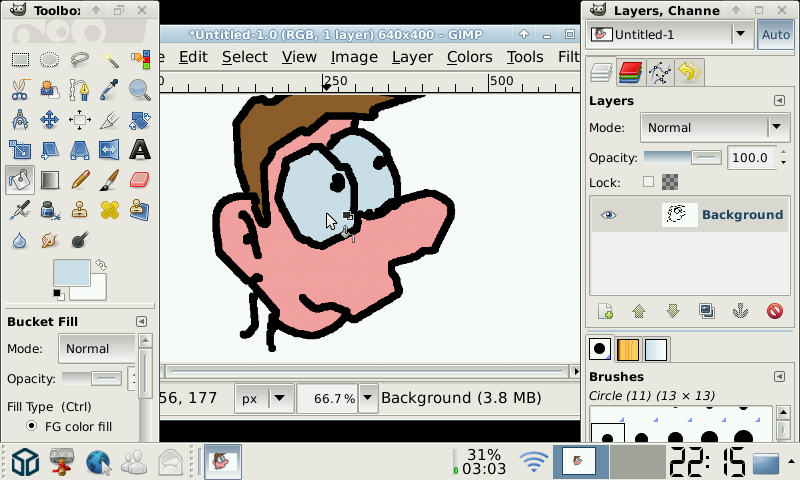The width and height of the screenshot is (800, 480).
Task: Open the Bucket Fill Mode dropdown
Action: [97, 349]
